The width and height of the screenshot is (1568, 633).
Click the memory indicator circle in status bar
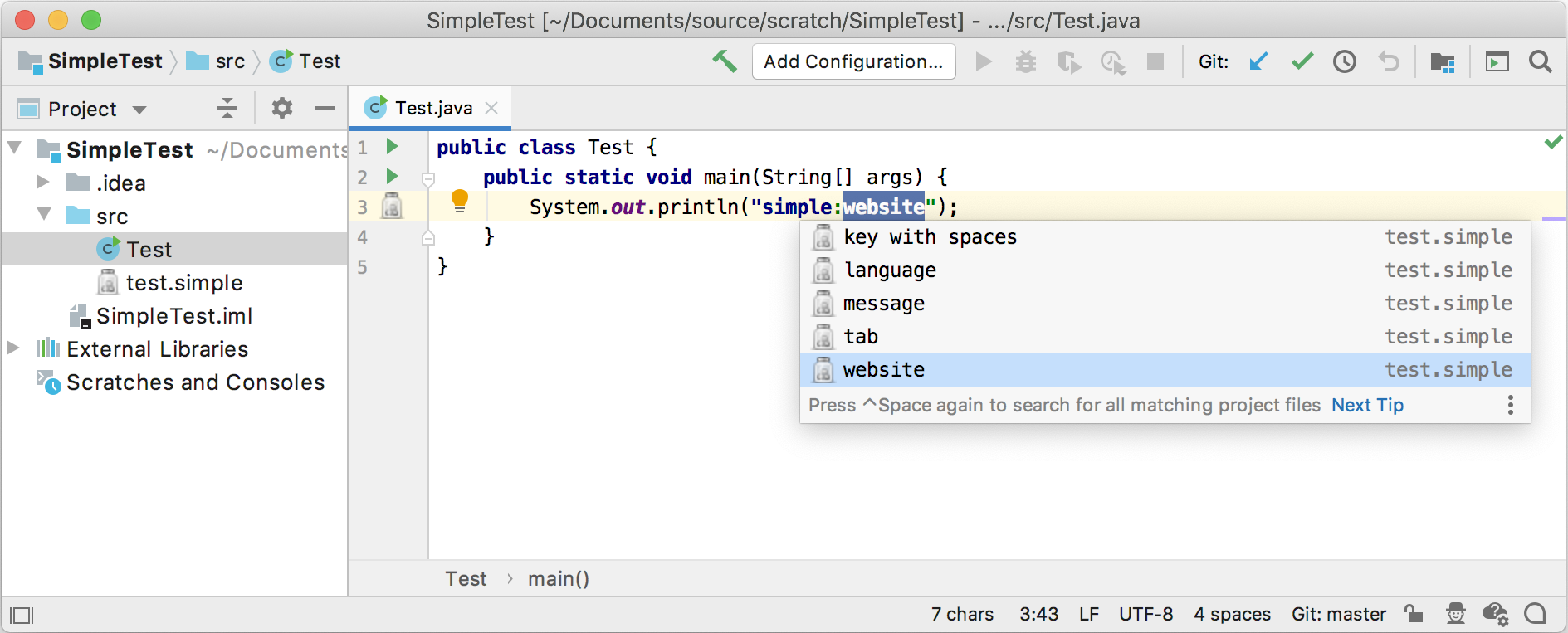(x=1536, y=614)
